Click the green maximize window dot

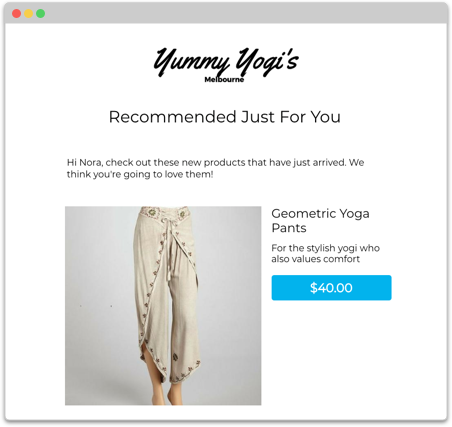point(40,13)
